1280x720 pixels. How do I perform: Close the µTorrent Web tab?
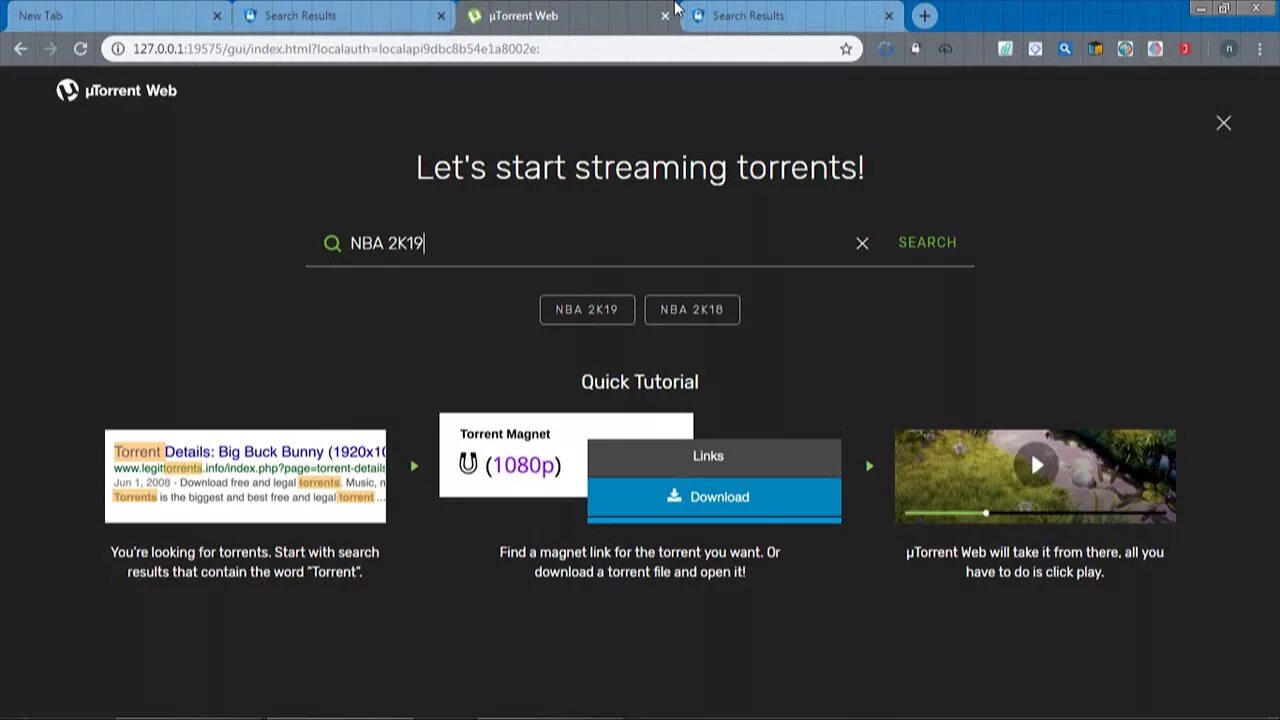coord(665,16)
